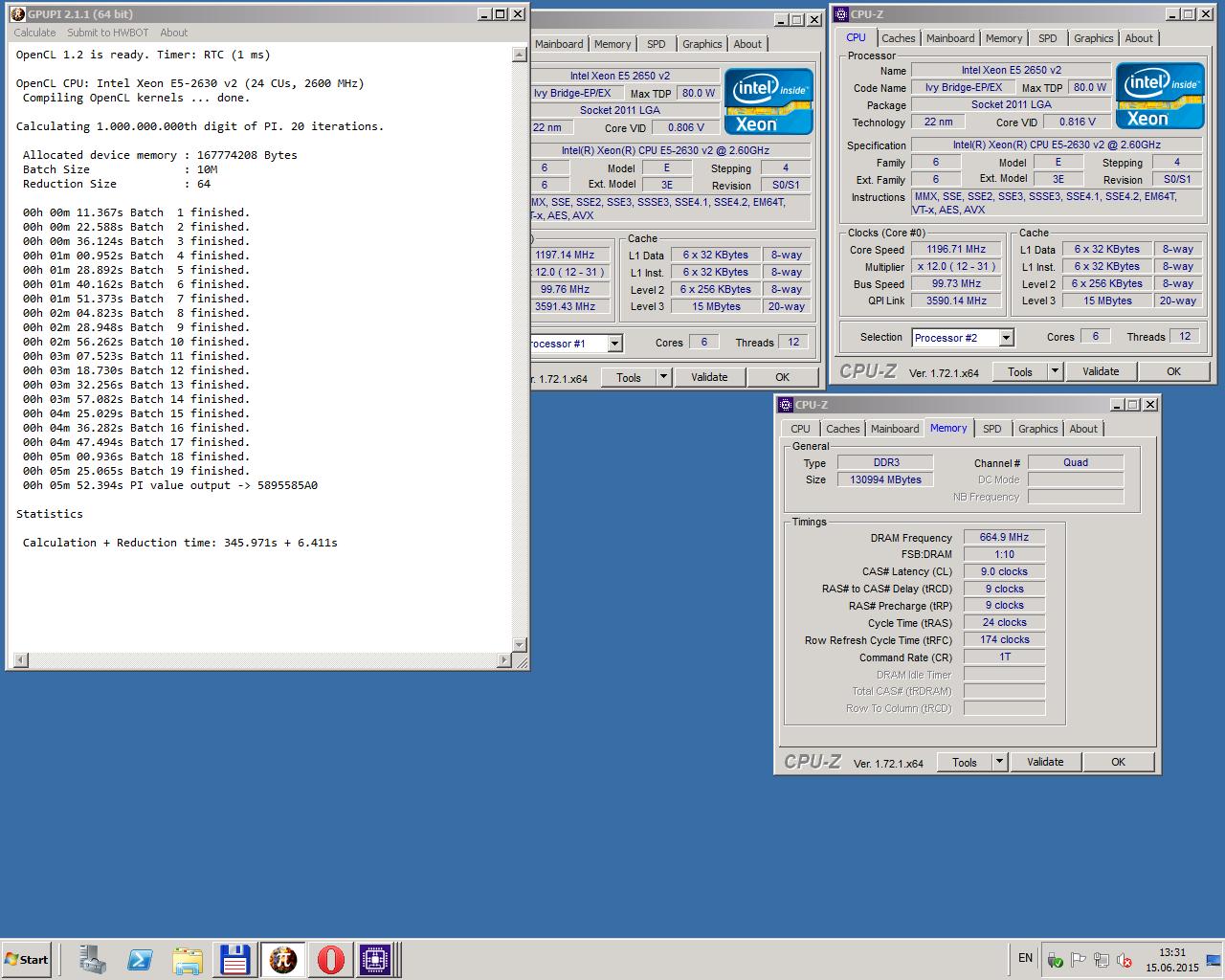1225x980 pixels.
Task: Click Tools button in Processor #1 CPU-Z
Action: tap(629, 377)
